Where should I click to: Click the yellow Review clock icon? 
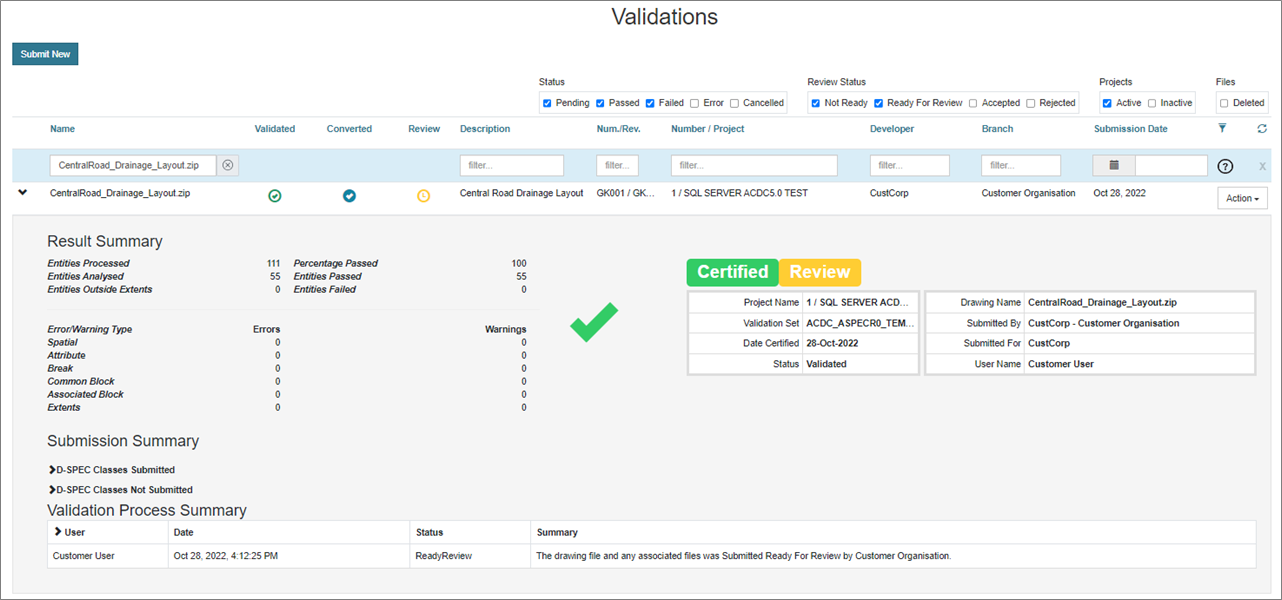click(x=423, y=196)
